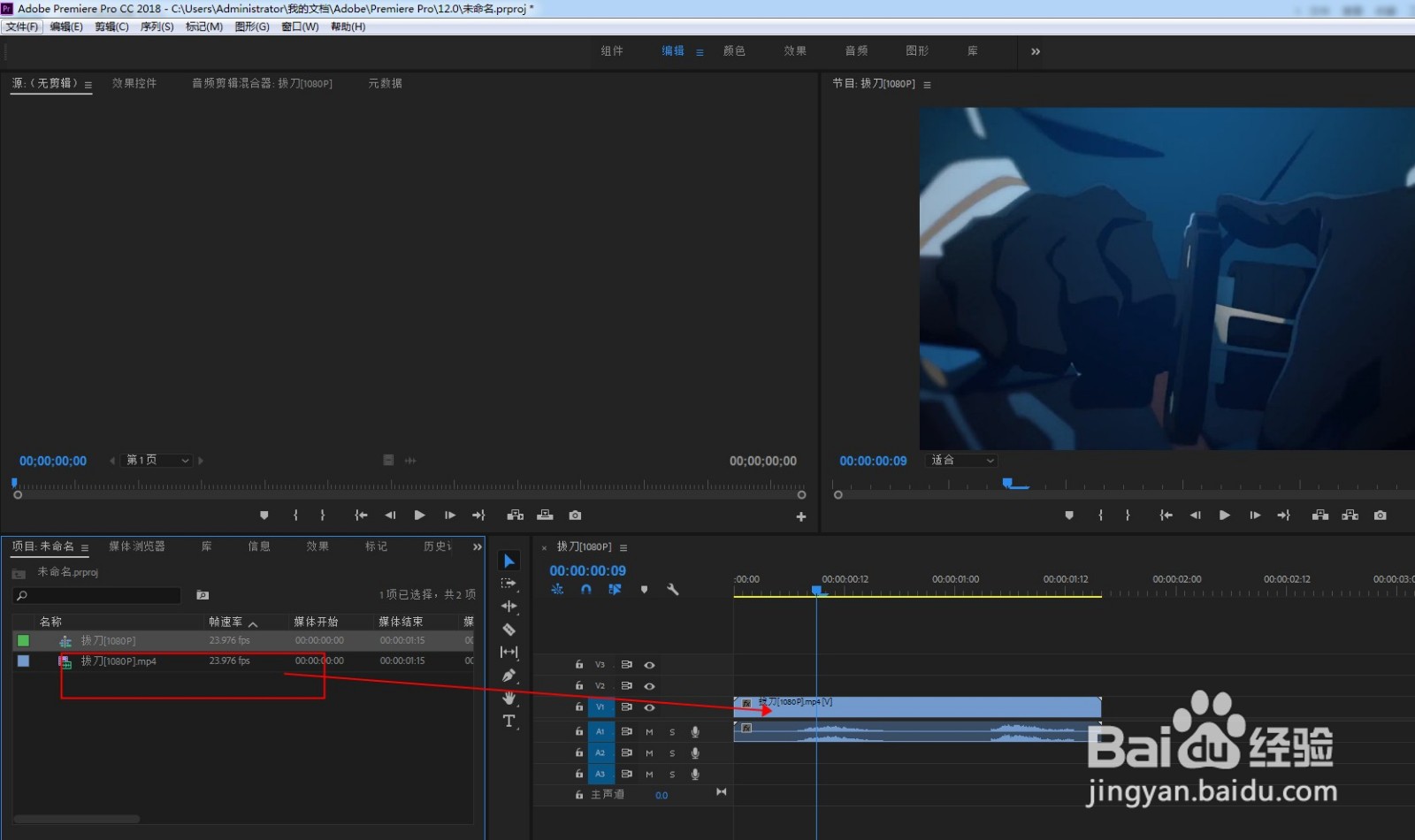Toggle V1 track visibility eye

[649, 707]
